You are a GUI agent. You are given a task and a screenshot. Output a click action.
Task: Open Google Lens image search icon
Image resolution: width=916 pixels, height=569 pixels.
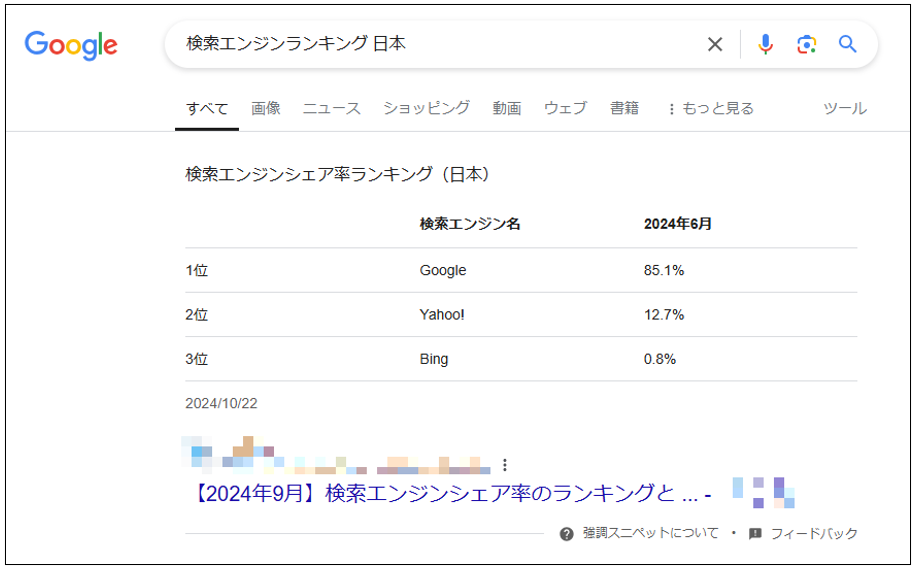pyautogui.click(x=806, y=44)
